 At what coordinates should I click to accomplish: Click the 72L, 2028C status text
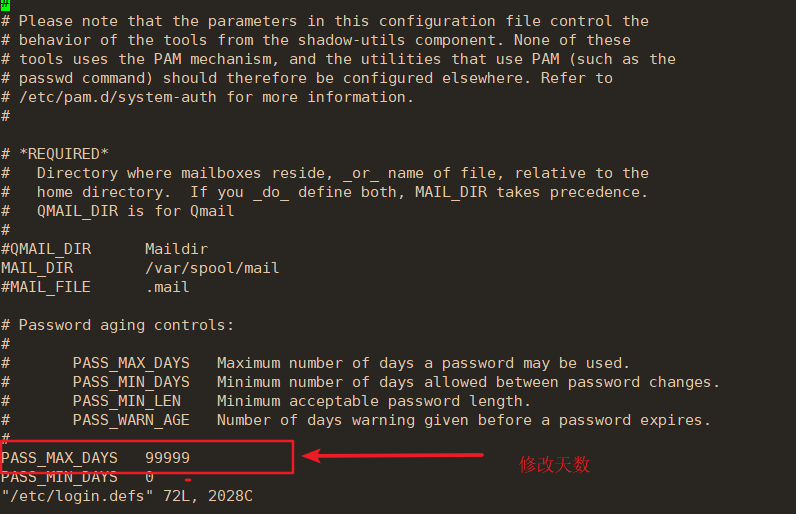[x=208, y=496]
